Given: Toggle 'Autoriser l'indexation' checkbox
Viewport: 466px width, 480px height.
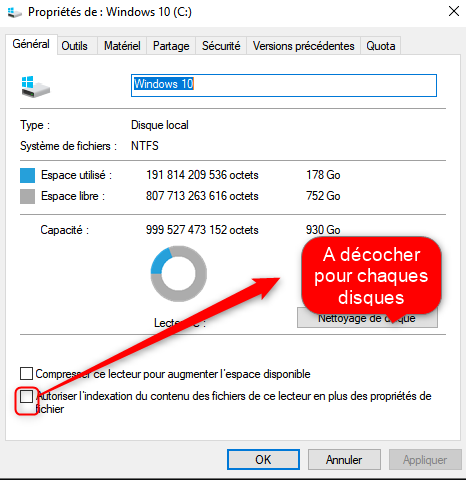Looking at the screenshot, I should [26, 396].
